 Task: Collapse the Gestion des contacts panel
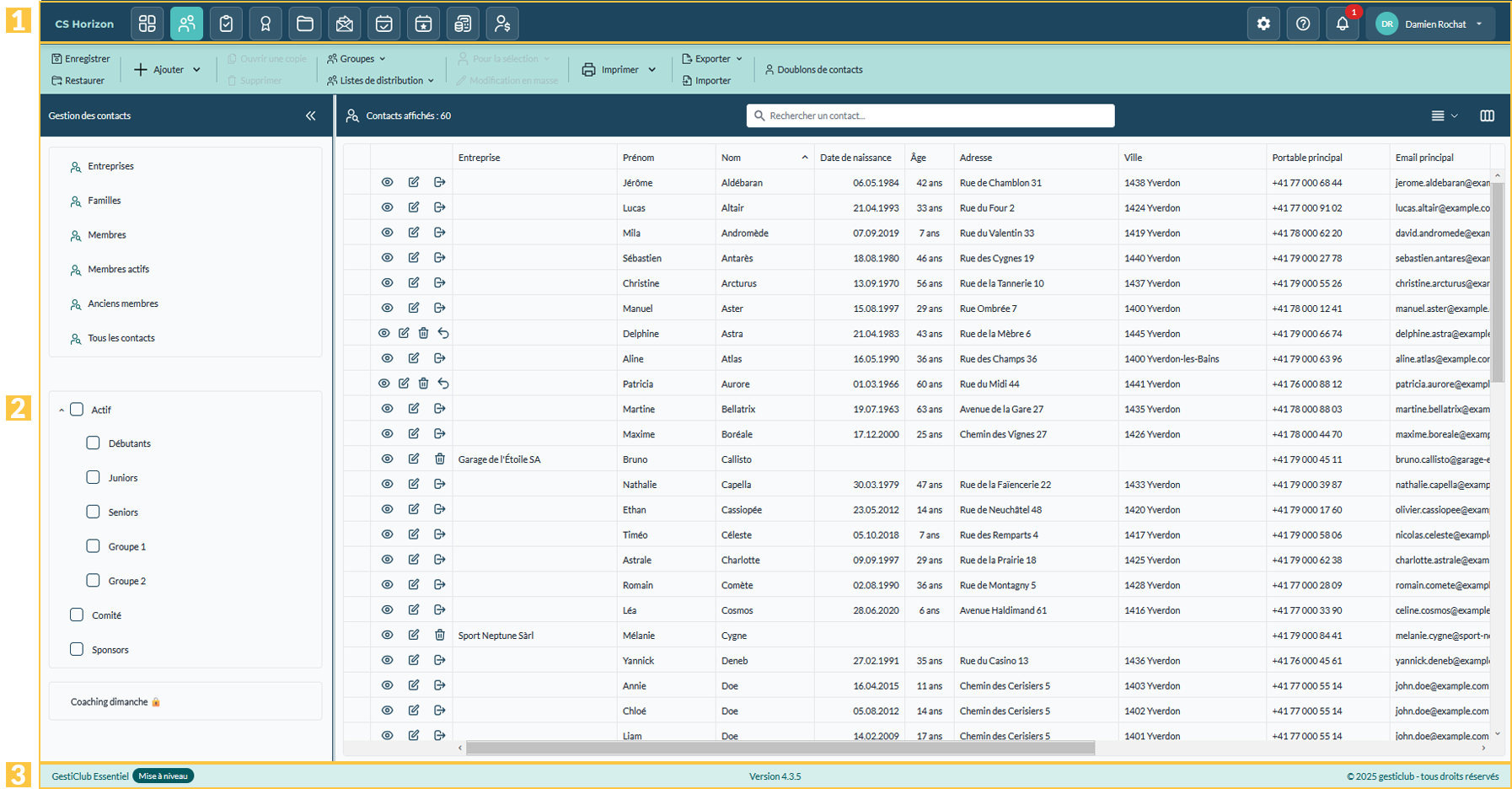point(311,115)
